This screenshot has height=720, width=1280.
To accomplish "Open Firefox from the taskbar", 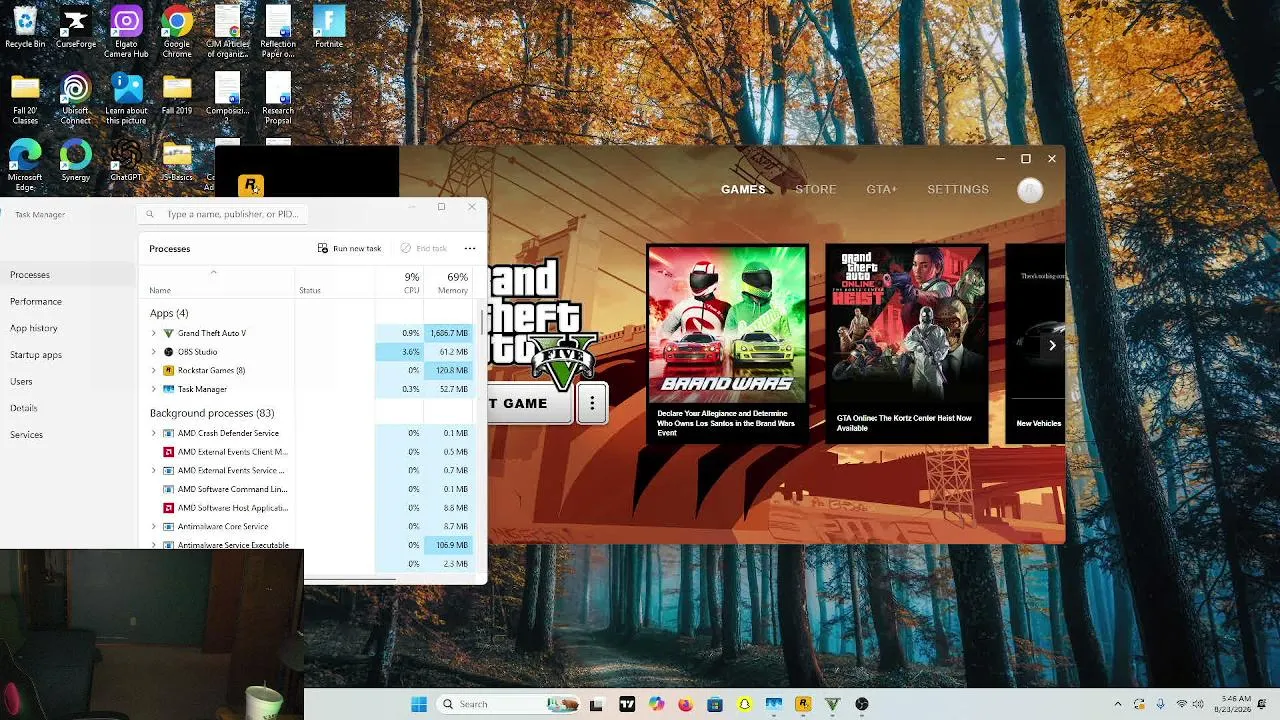I will pos(685,704).
